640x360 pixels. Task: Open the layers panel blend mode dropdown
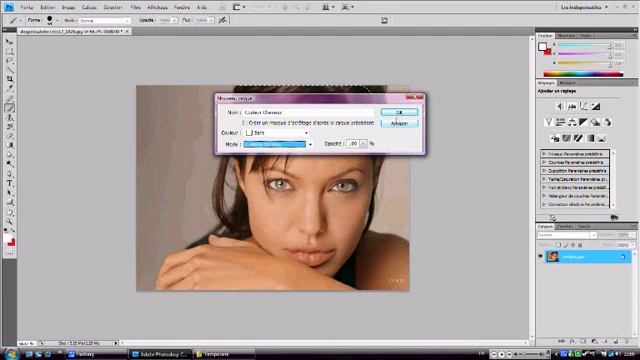click(567, 235)
